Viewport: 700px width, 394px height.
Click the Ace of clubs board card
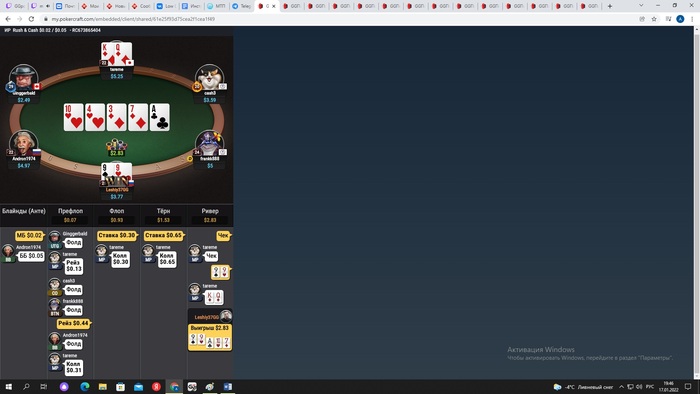[159, 117]
